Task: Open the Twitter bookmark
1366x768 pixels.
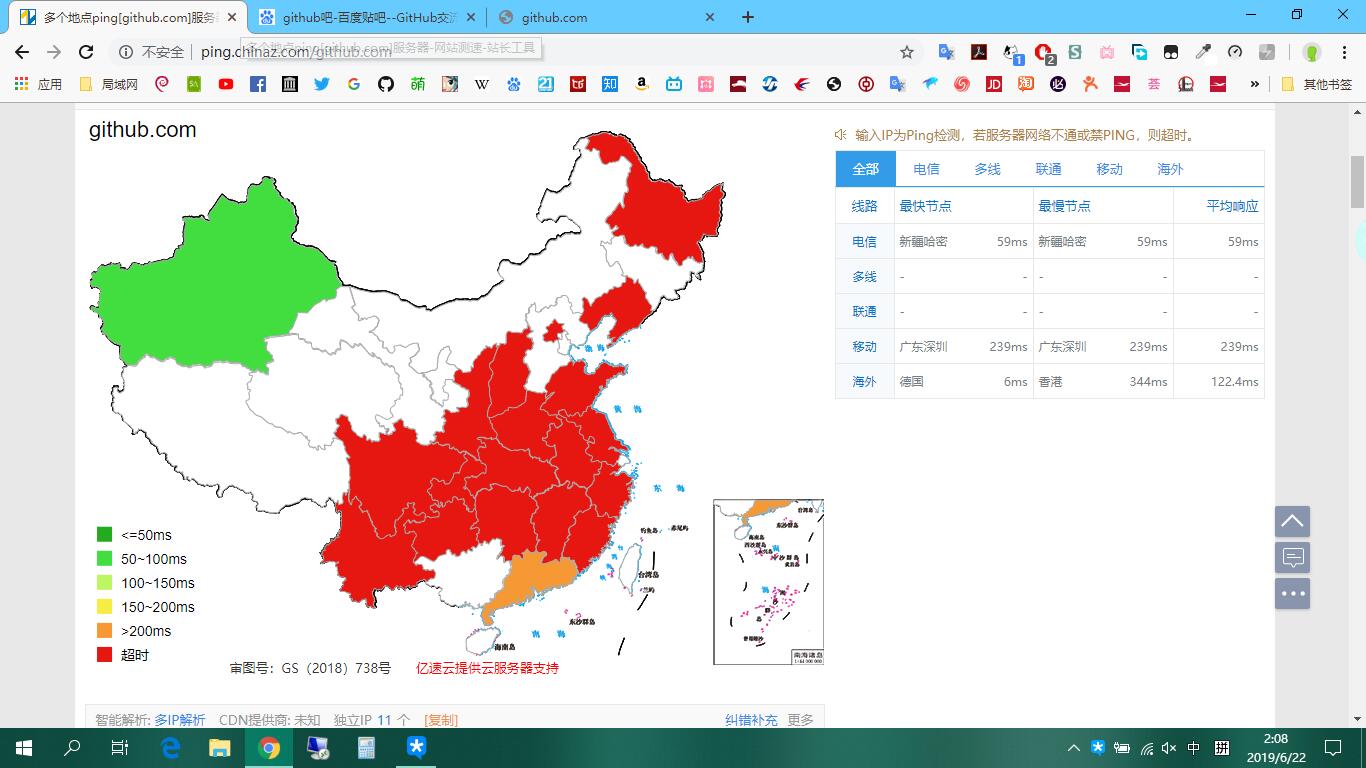Action: (x=322, y=85)
